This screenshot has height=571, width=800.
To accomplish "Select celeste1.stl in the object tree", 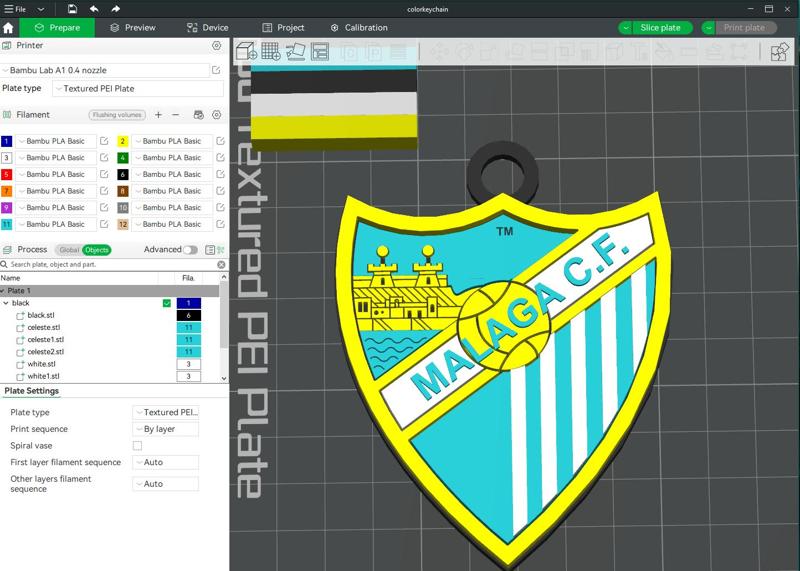I will 45,339.
